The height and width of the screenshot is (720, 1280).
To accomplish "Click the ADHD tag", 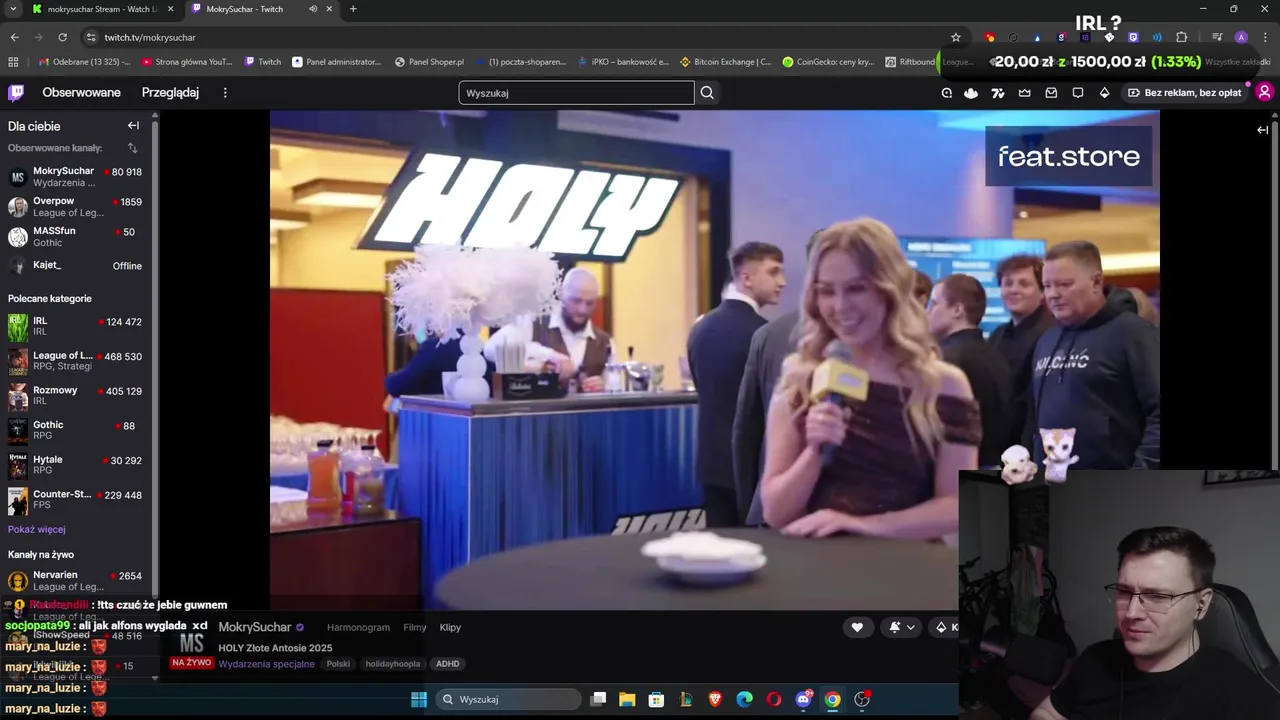I will click(447, 664).
